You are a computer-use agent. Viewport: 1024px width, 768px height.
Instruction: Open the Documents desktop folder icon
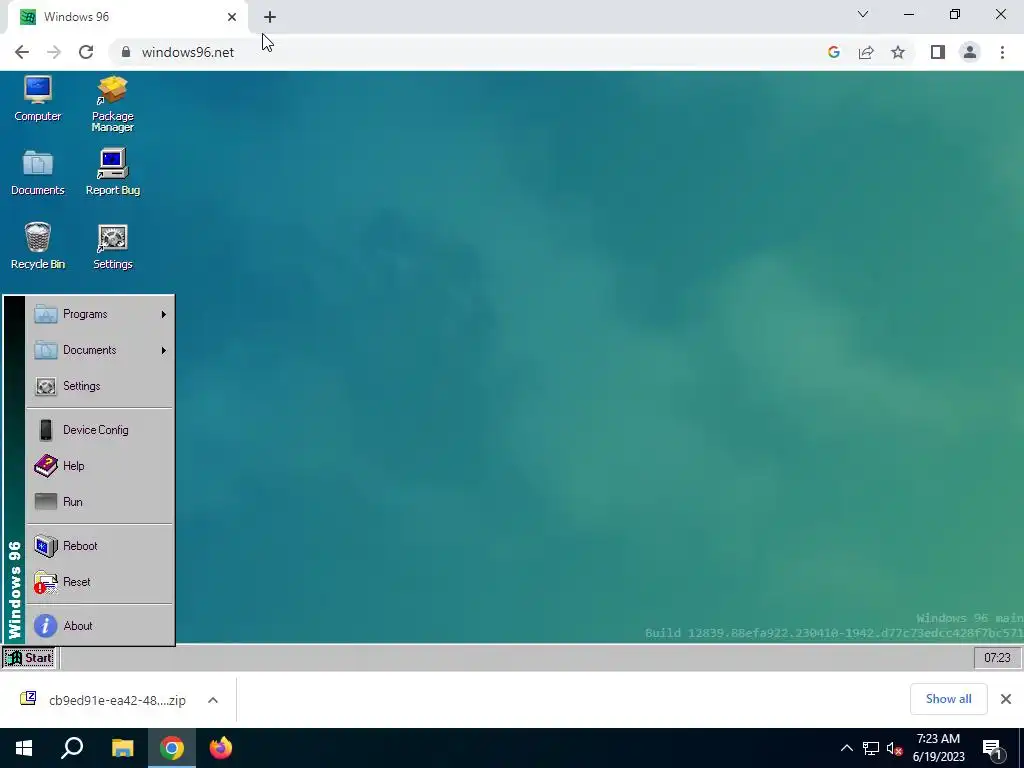click(x=37, y=172)
